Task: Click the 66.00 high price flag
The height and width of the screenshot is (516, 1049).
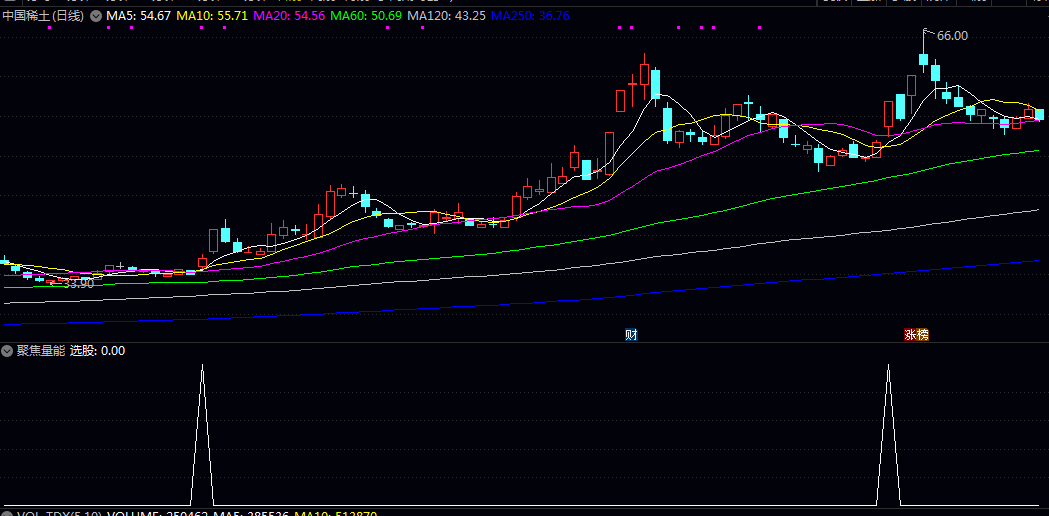Action: (951, 35)
